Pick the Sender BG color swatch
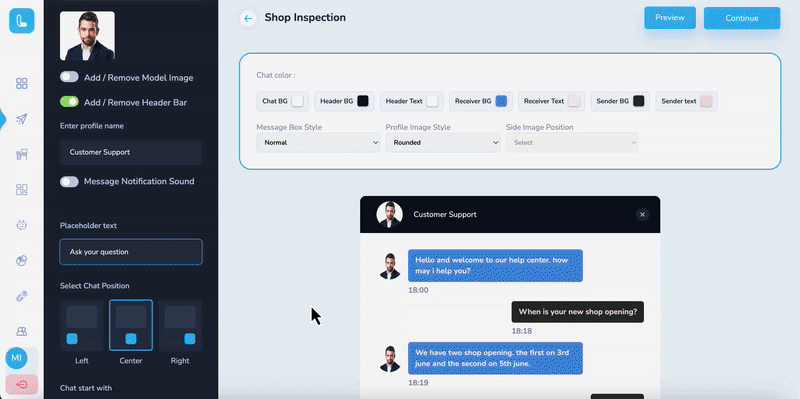 coord(639,101)
